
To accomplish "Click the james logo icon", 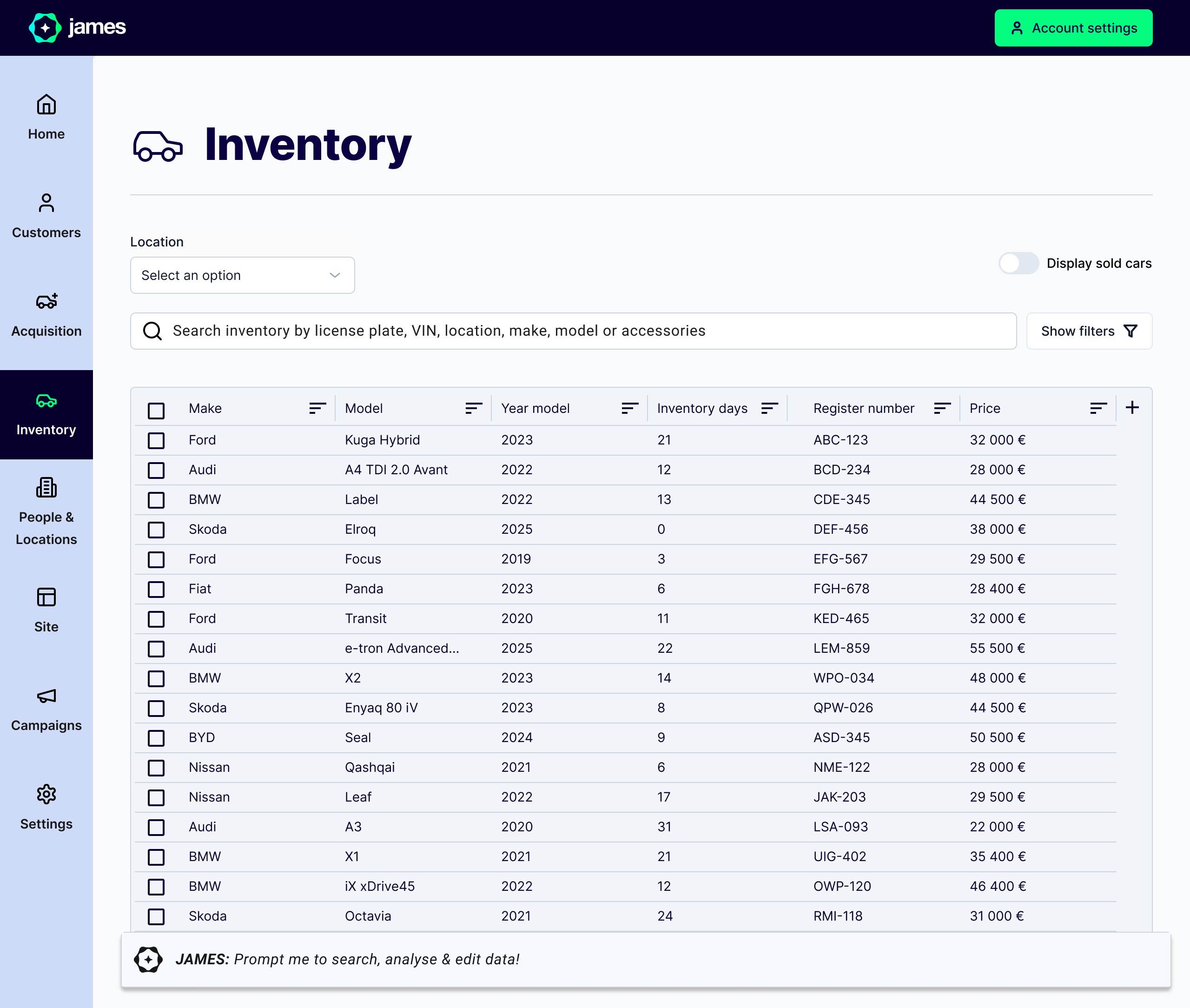I will (x=45, y=27).
